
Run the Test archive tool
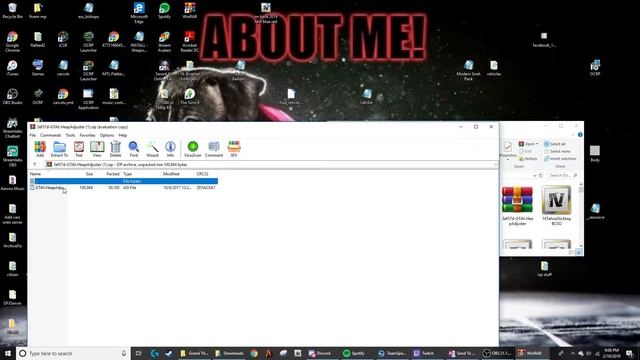pyautogui.click(x=79, y=149)
